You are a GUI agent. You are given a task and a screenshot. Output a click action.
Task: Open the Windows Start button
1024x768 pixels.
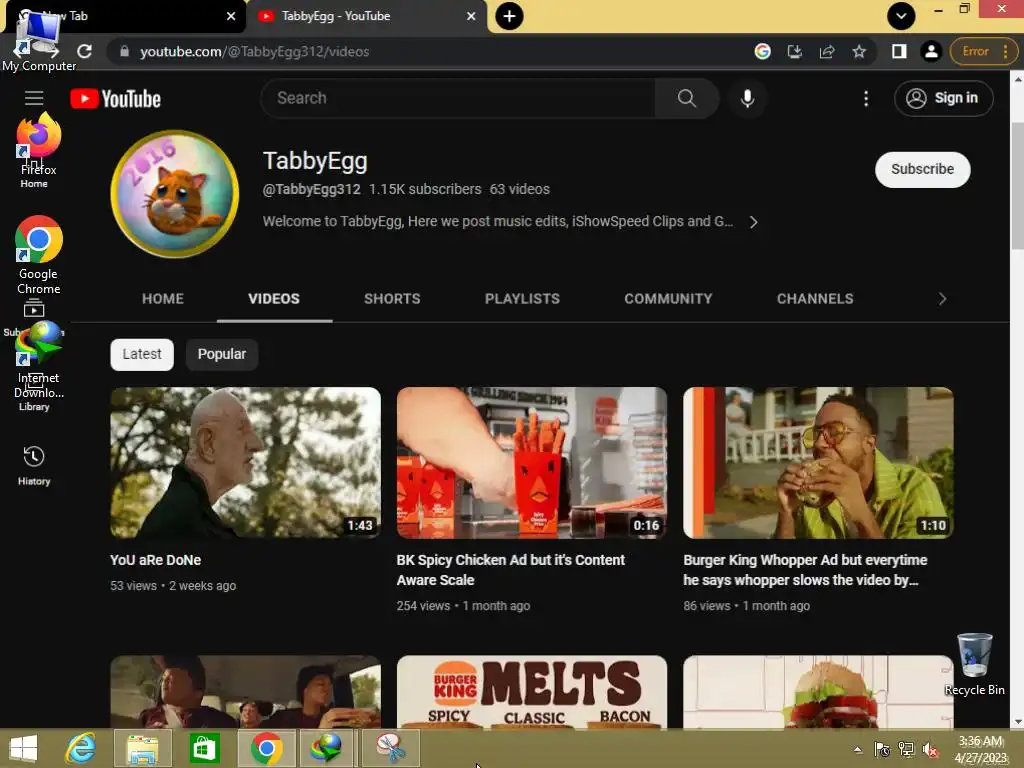[24, 748]
